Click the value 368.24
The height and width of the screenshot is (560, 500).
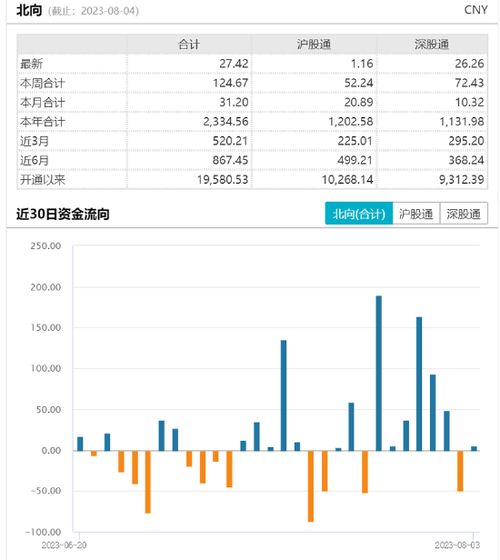pyautogui.click(x=466, y=160)
